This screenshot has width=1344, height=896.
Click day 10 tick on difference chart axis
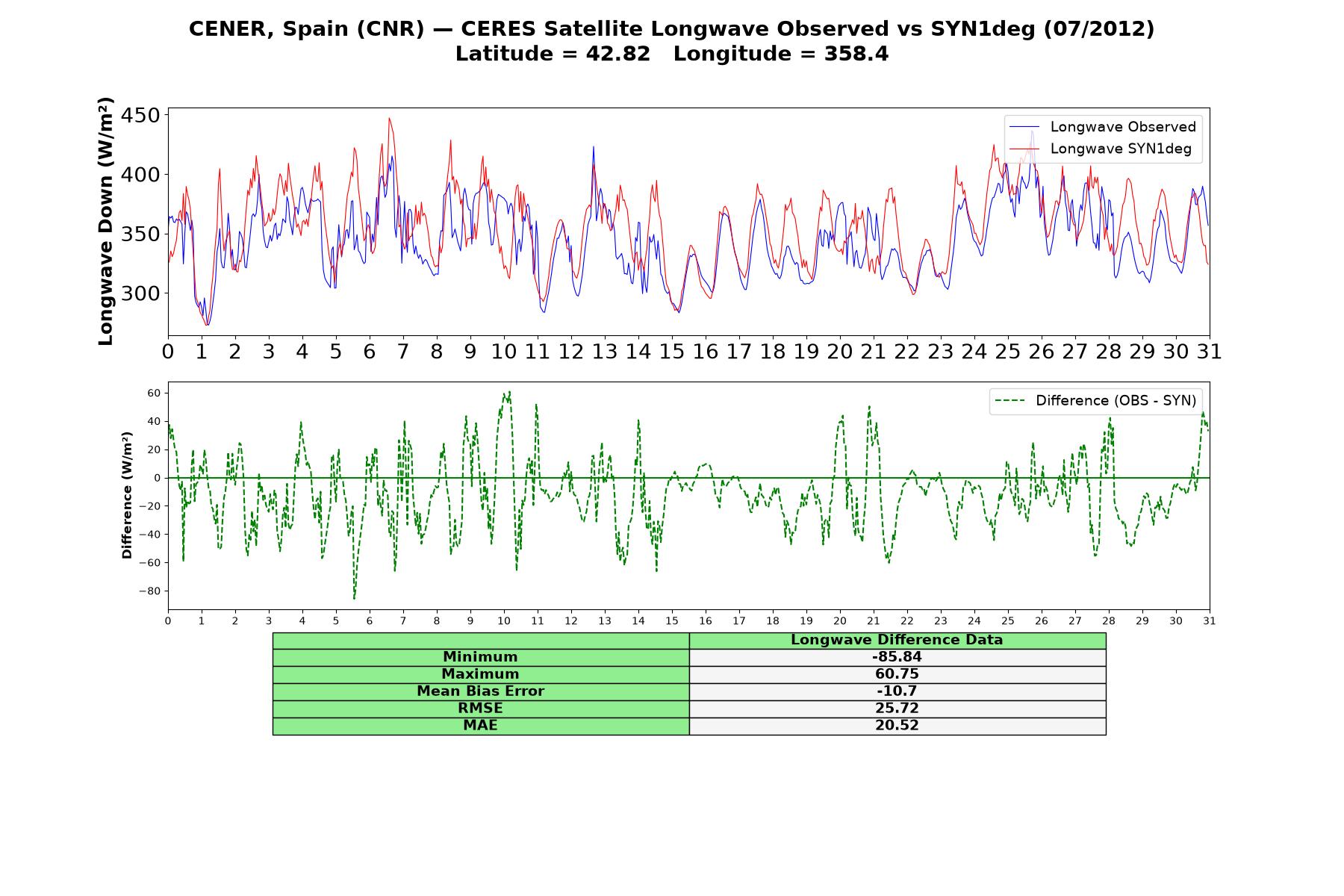click(x=504, y=620)
